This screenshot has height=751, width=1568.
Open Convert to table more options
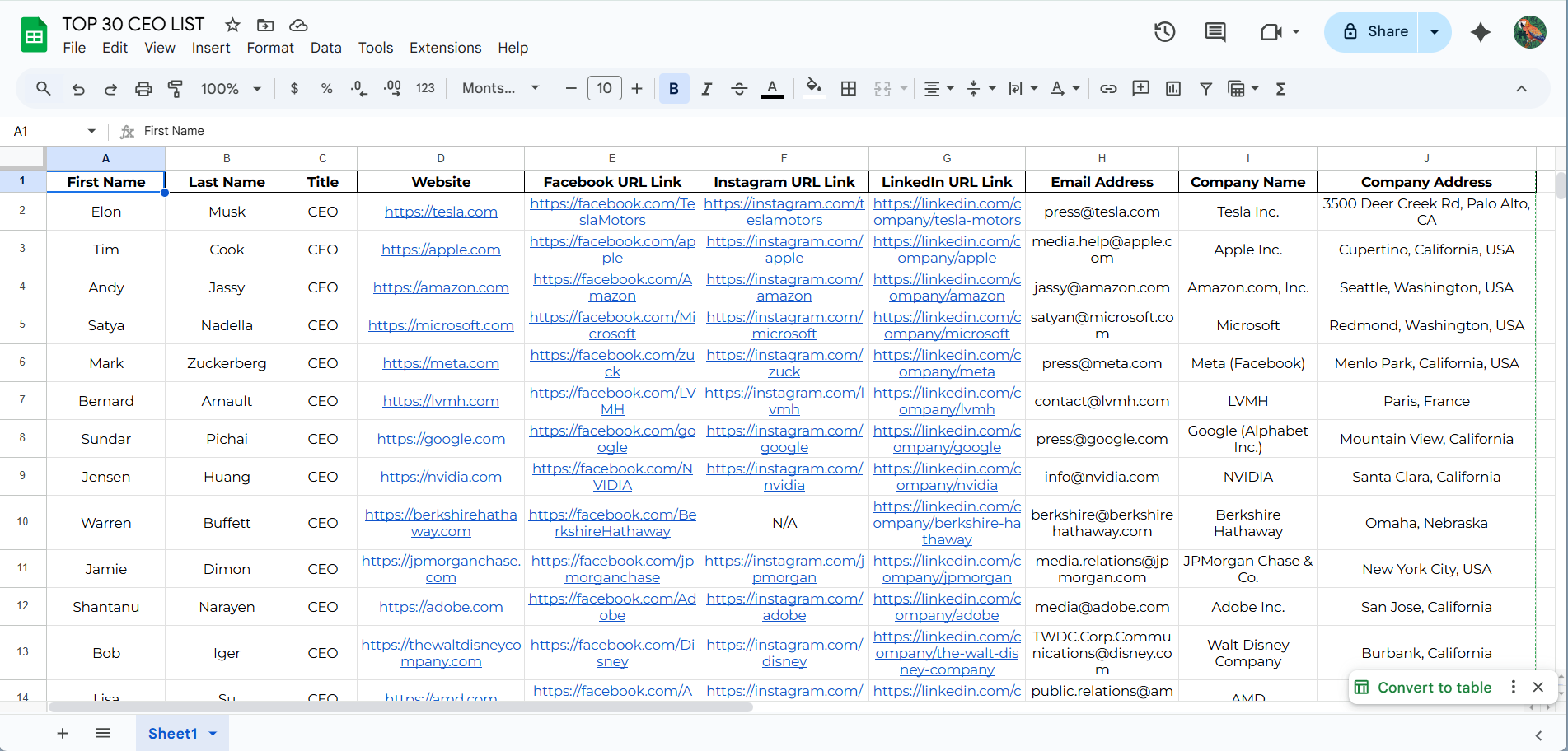pos(1513,688)
